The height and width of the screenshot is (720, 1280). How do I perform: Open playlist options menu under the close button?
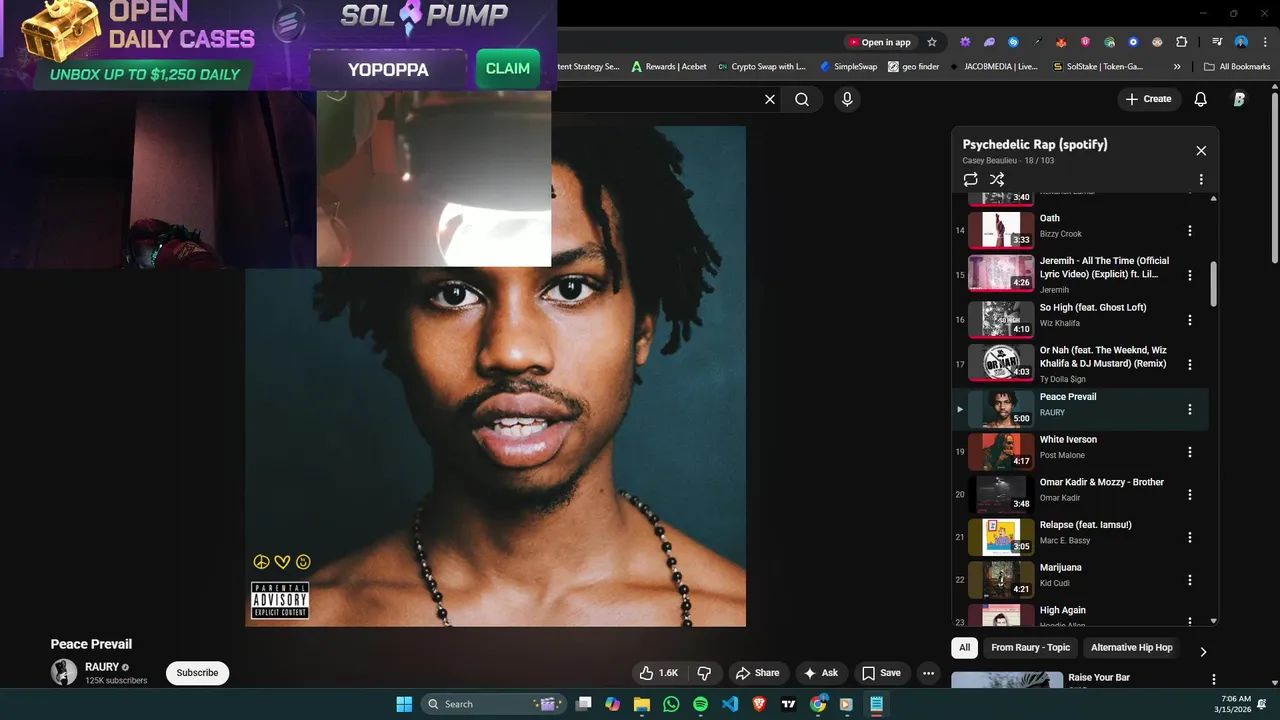click(x=1201, y=180)
